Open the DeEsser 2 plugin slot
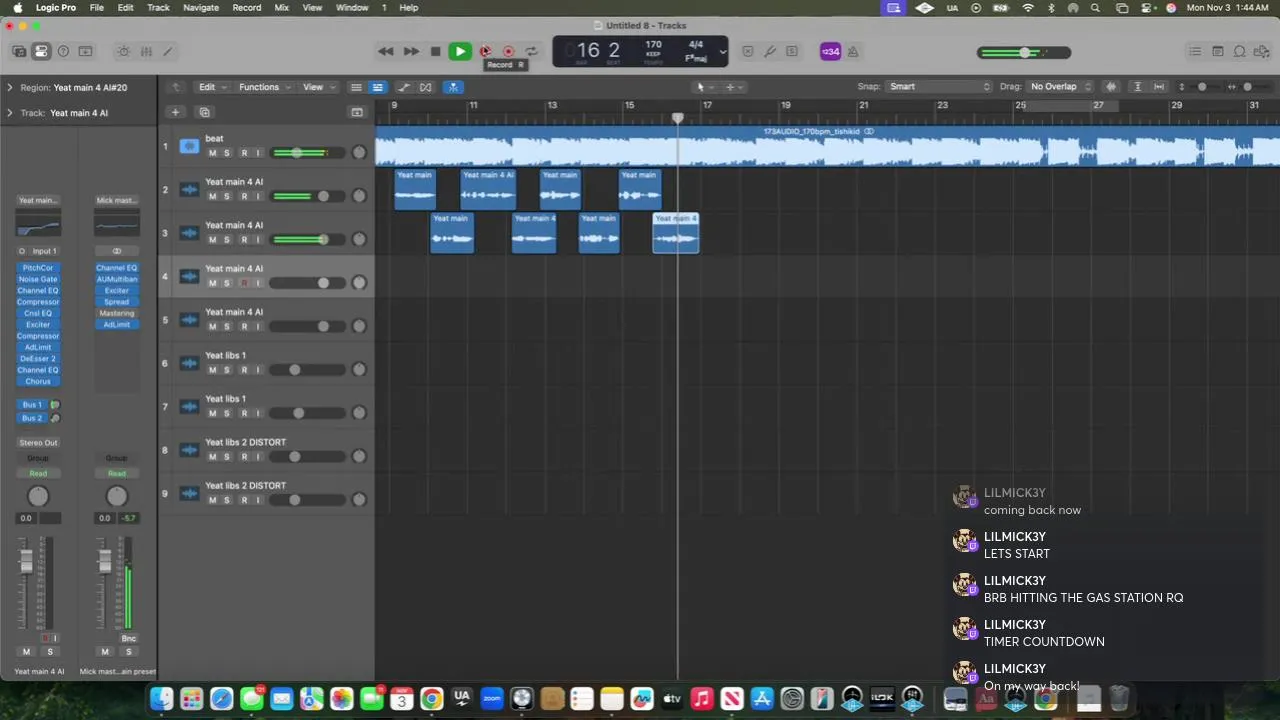 tap(38, 358)
